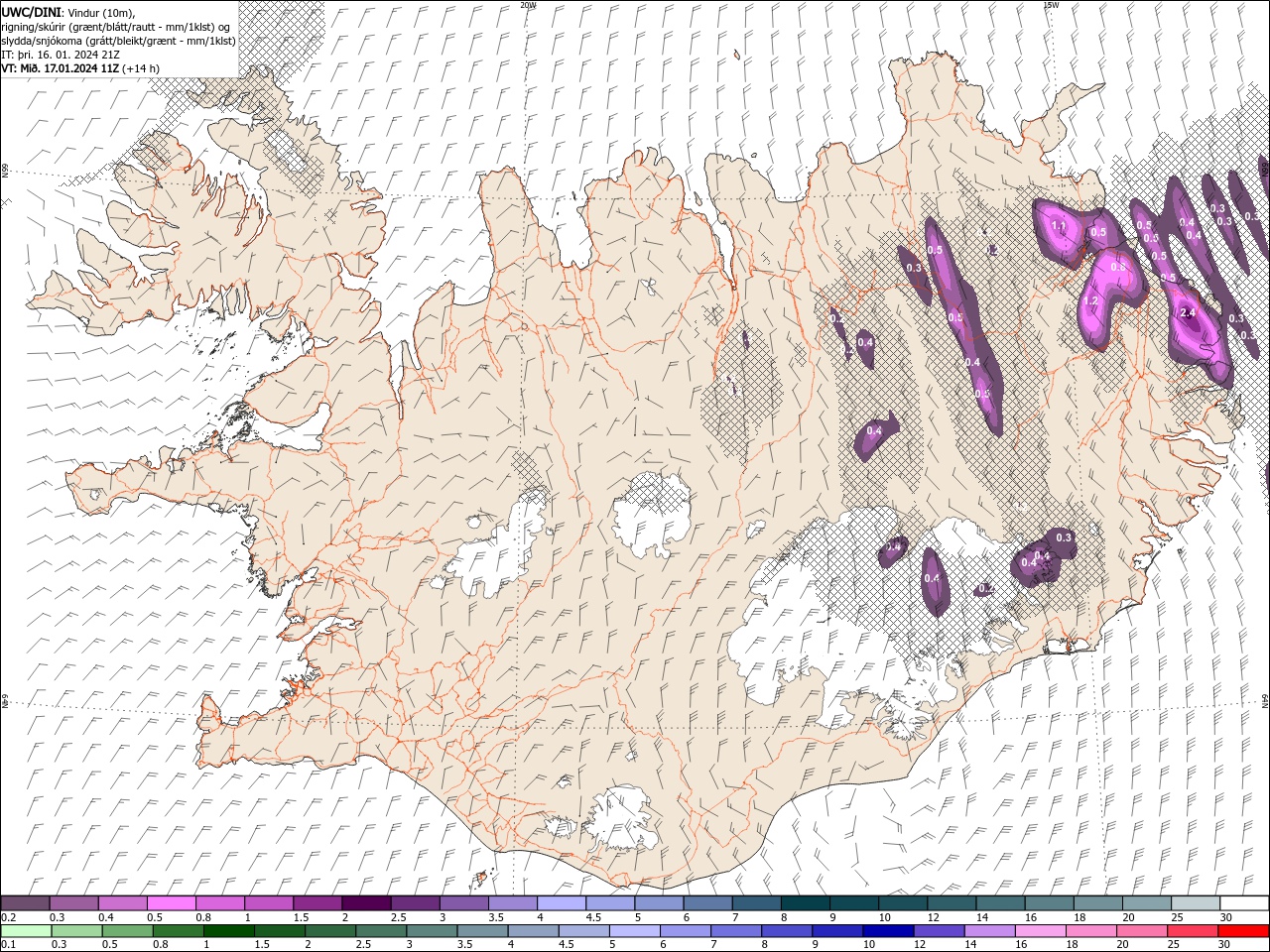The width and height of the screenshot is (1270, 952).
Task: Pick the green 2 swatch in lower legend row
Action: point(329,931)
